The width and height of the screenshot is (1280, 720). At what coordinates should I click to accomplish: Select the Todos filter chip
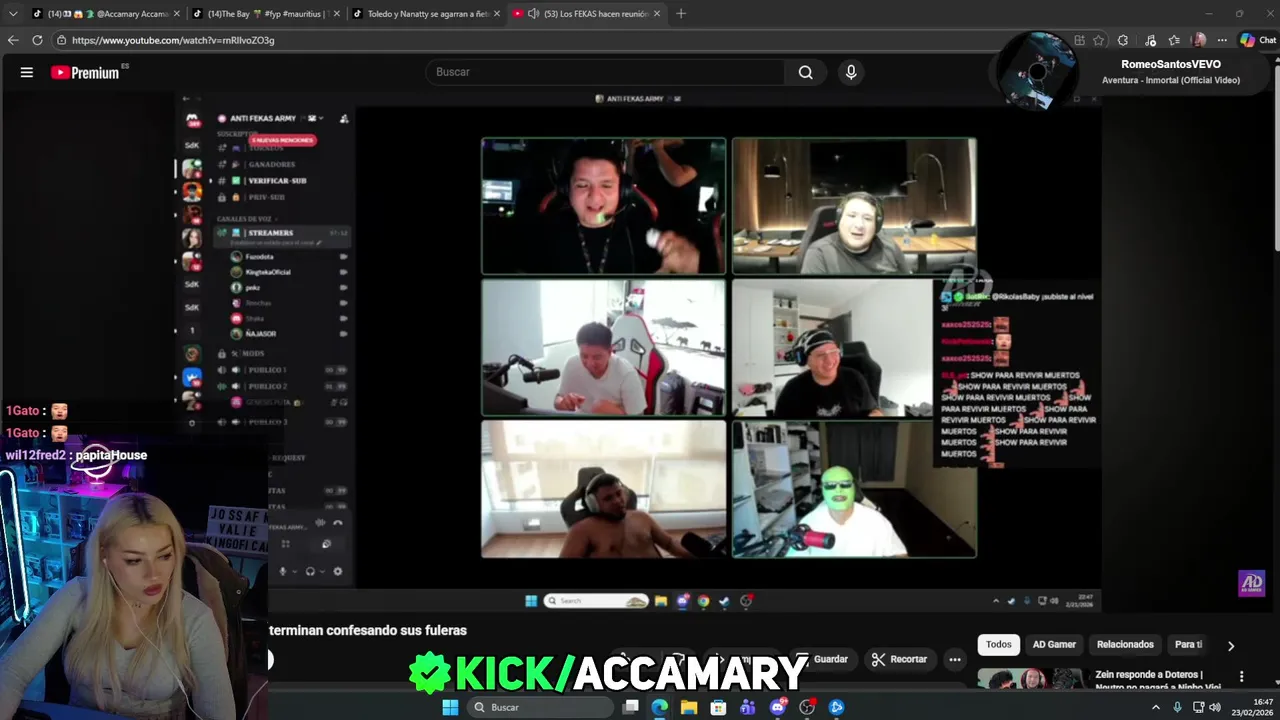pos(999,645)
